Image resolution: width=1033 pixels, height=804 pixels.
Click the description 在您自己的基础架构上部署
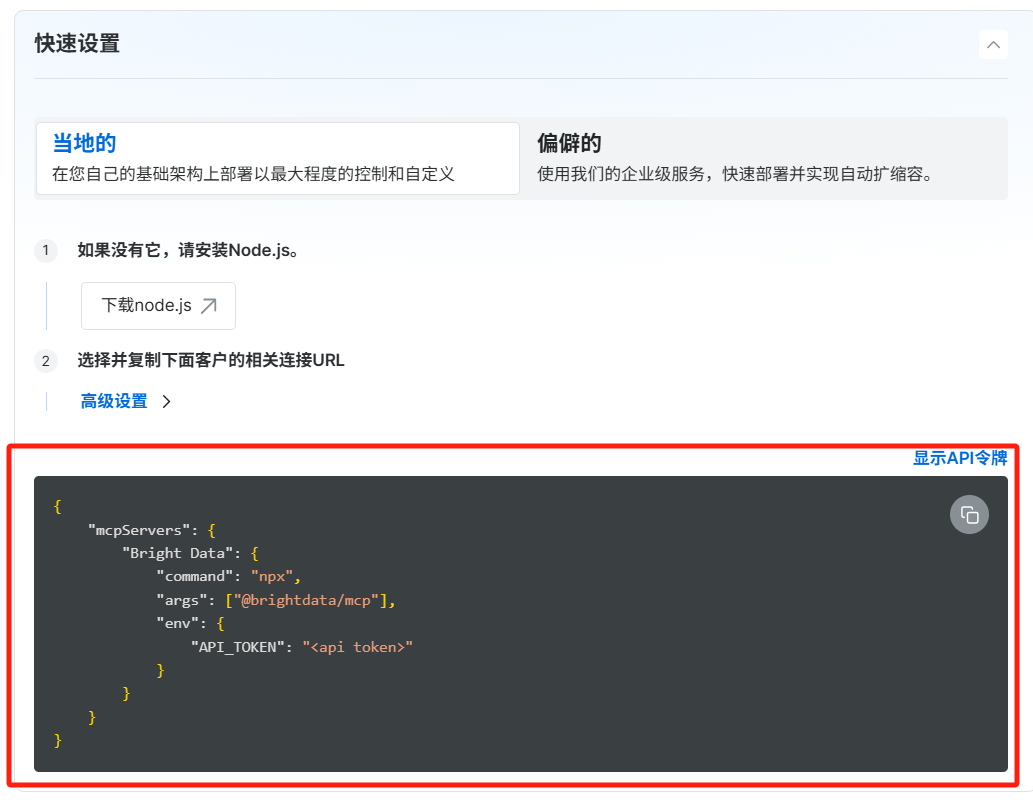[x=254, y=174]
